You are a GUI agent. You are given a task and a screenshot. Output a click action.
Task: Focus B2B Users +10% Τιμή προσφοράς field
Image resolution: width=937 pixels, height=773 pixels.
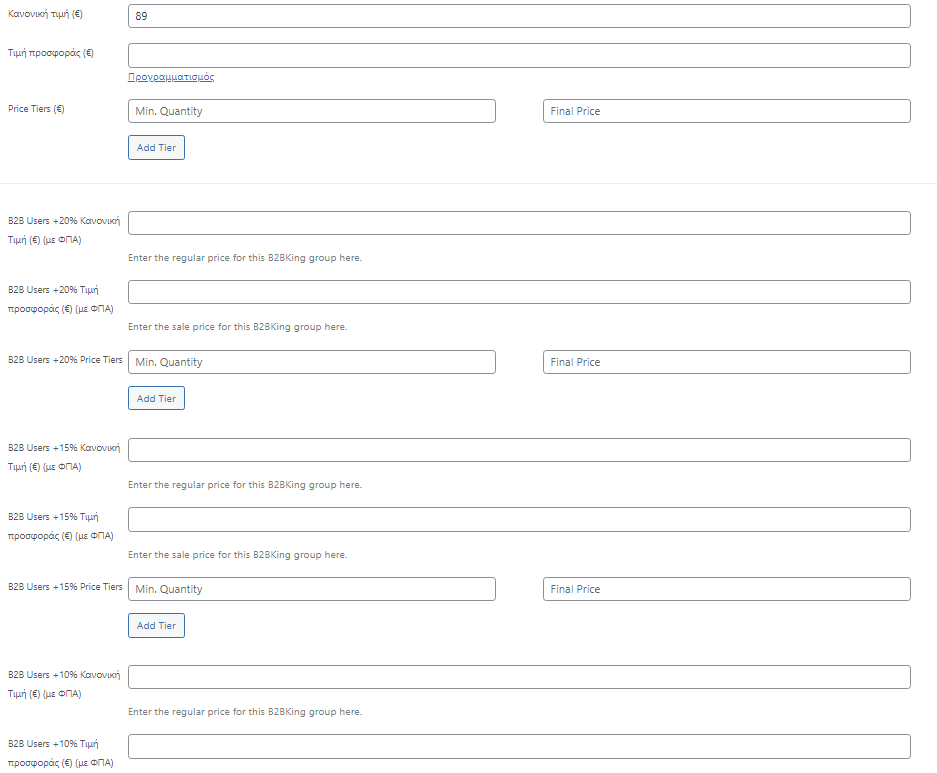[x=519, y=747]
